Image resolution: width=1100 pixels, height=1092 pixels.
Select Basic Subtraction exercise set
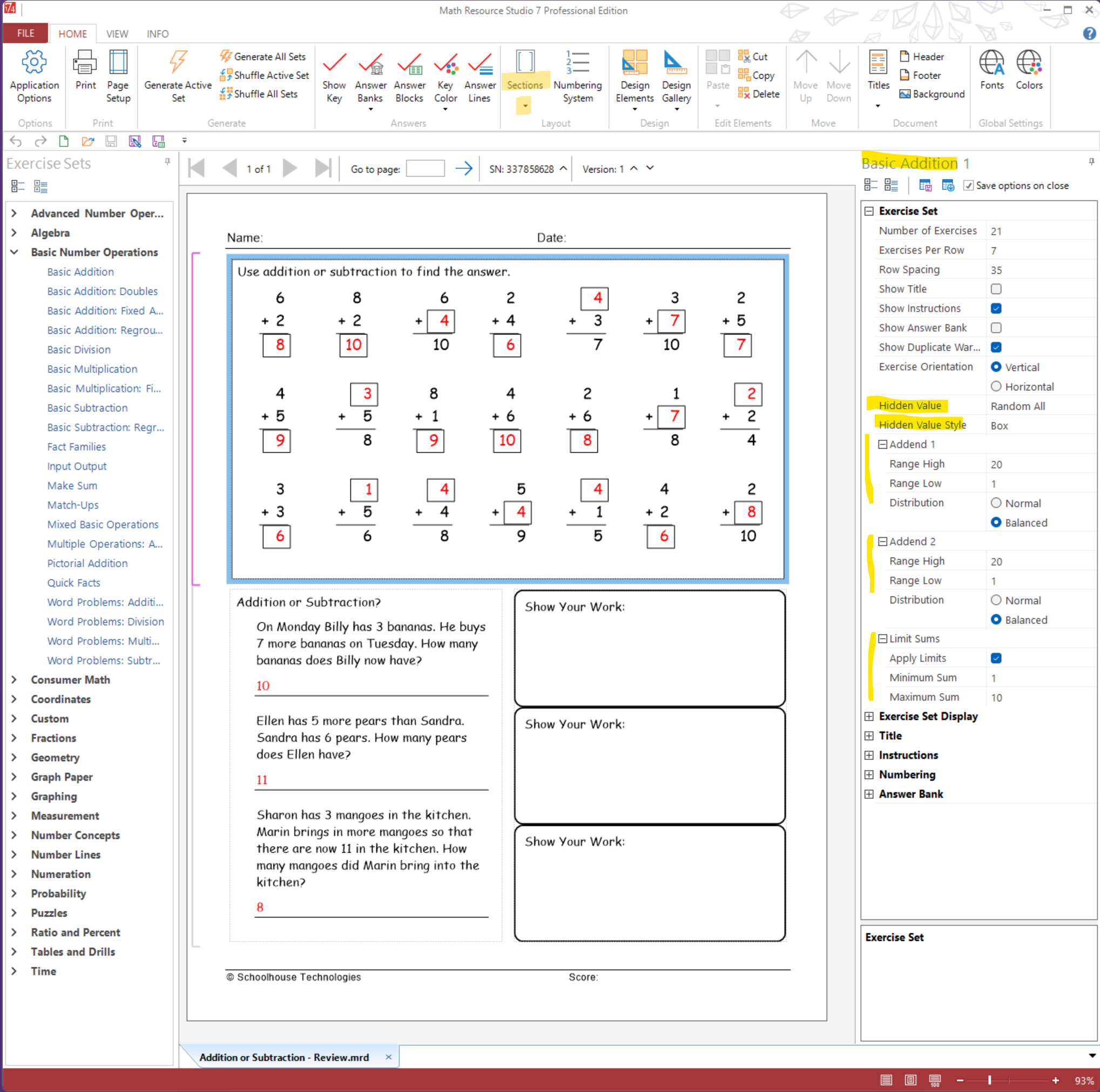point(87,408)
